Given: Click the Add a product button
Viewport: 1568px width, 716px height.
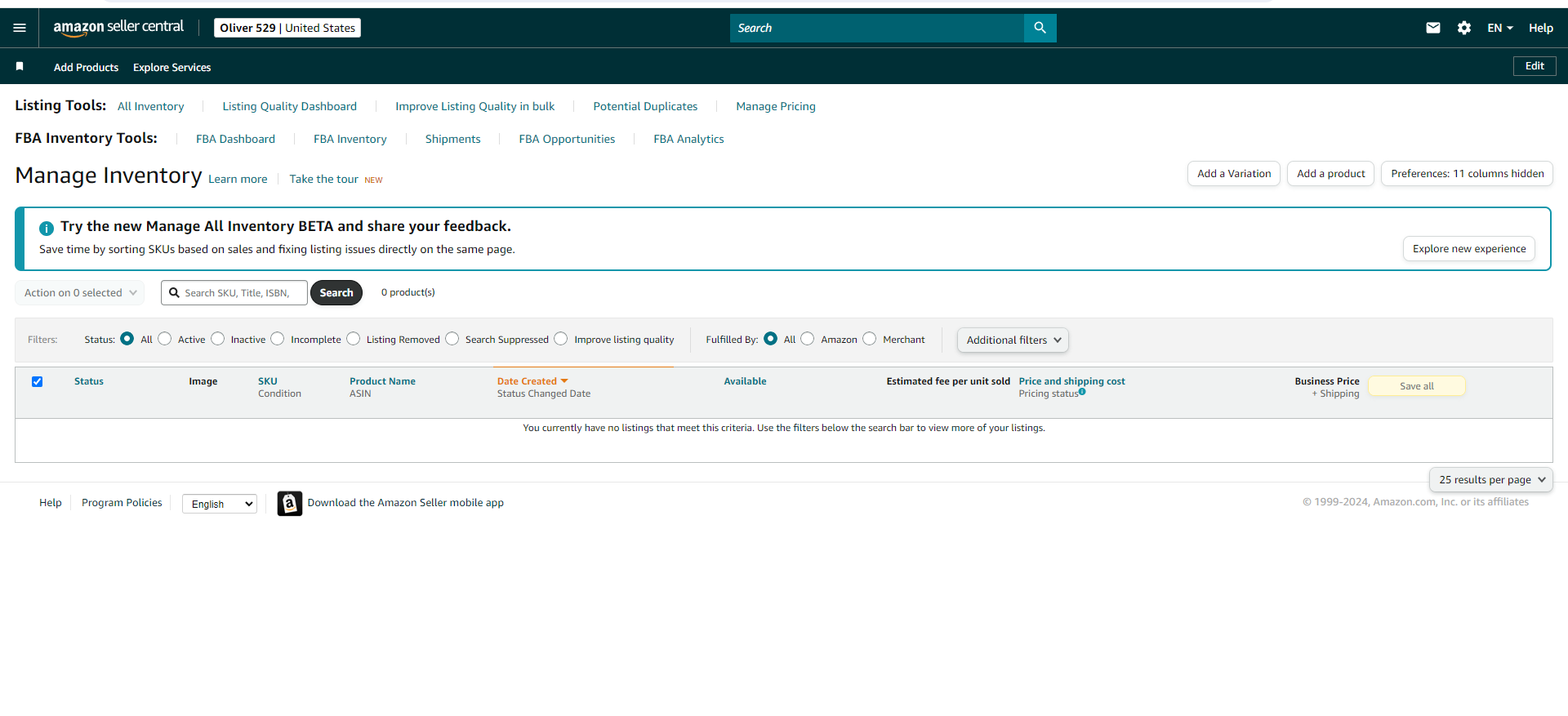Looking at the screenshot, I should point(1330,173).
